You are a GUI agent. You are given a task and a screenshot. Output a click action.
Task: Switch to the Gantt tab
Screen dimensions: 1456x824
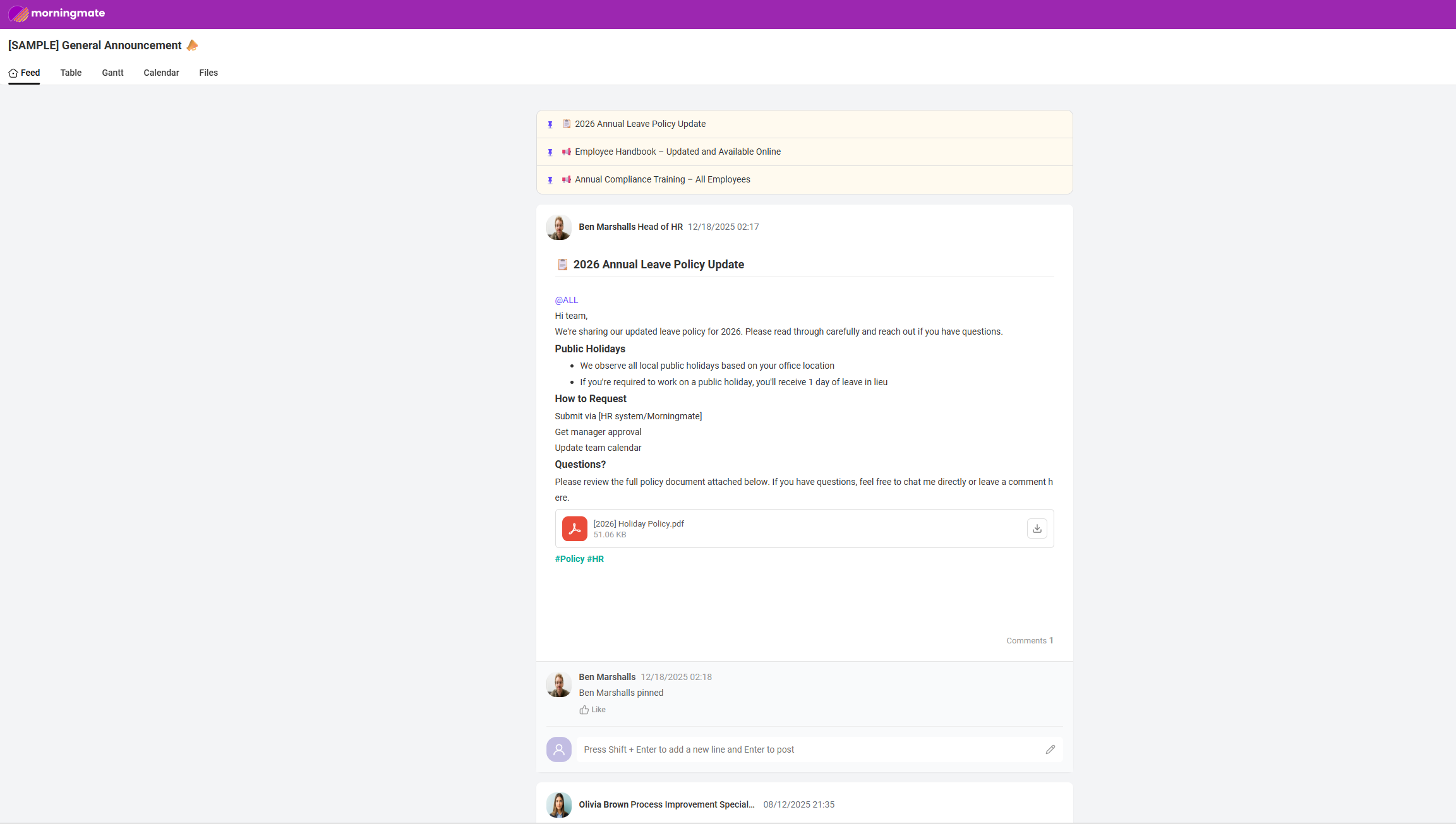pyautogui.click(x=112, y=73)
